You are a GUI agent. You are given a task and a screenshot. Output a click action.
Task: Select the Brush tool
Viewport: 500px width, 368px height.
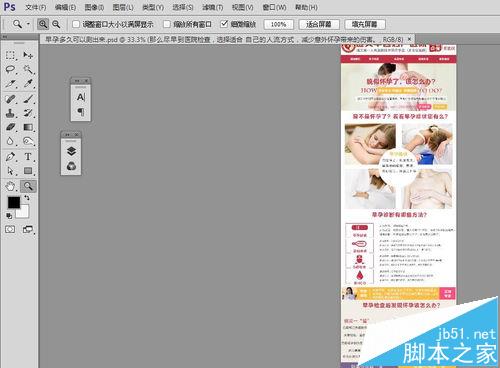coord(28,99)
